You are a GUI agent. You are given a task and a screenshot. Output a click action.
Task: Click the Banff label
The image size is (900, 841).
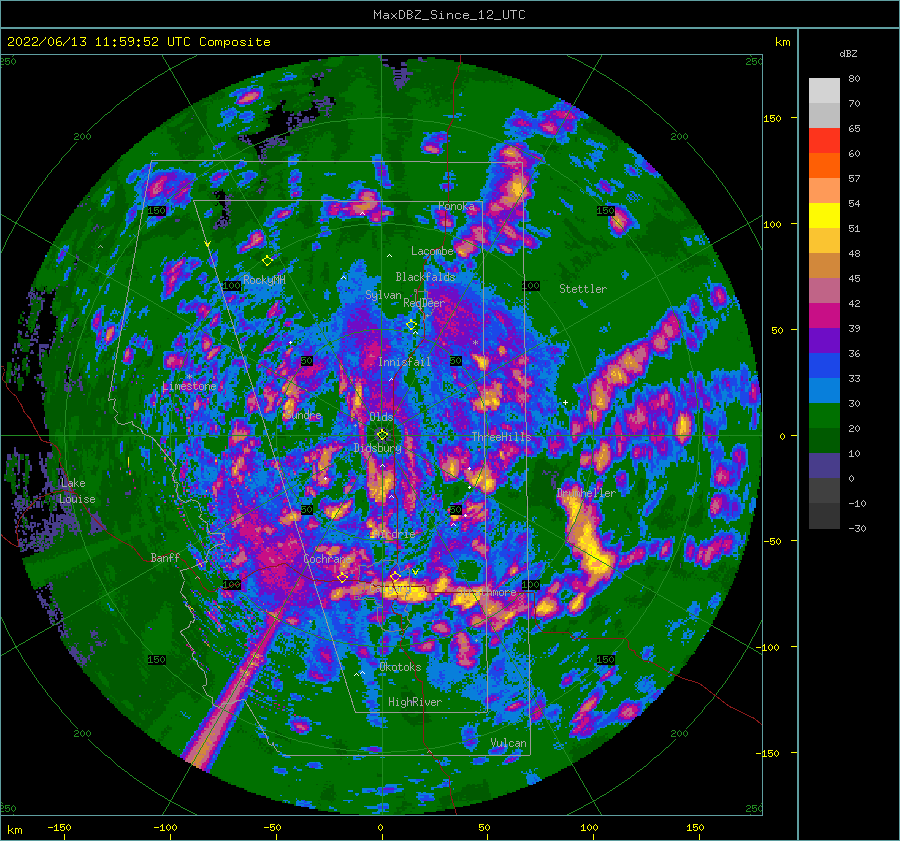click(165, 557)
